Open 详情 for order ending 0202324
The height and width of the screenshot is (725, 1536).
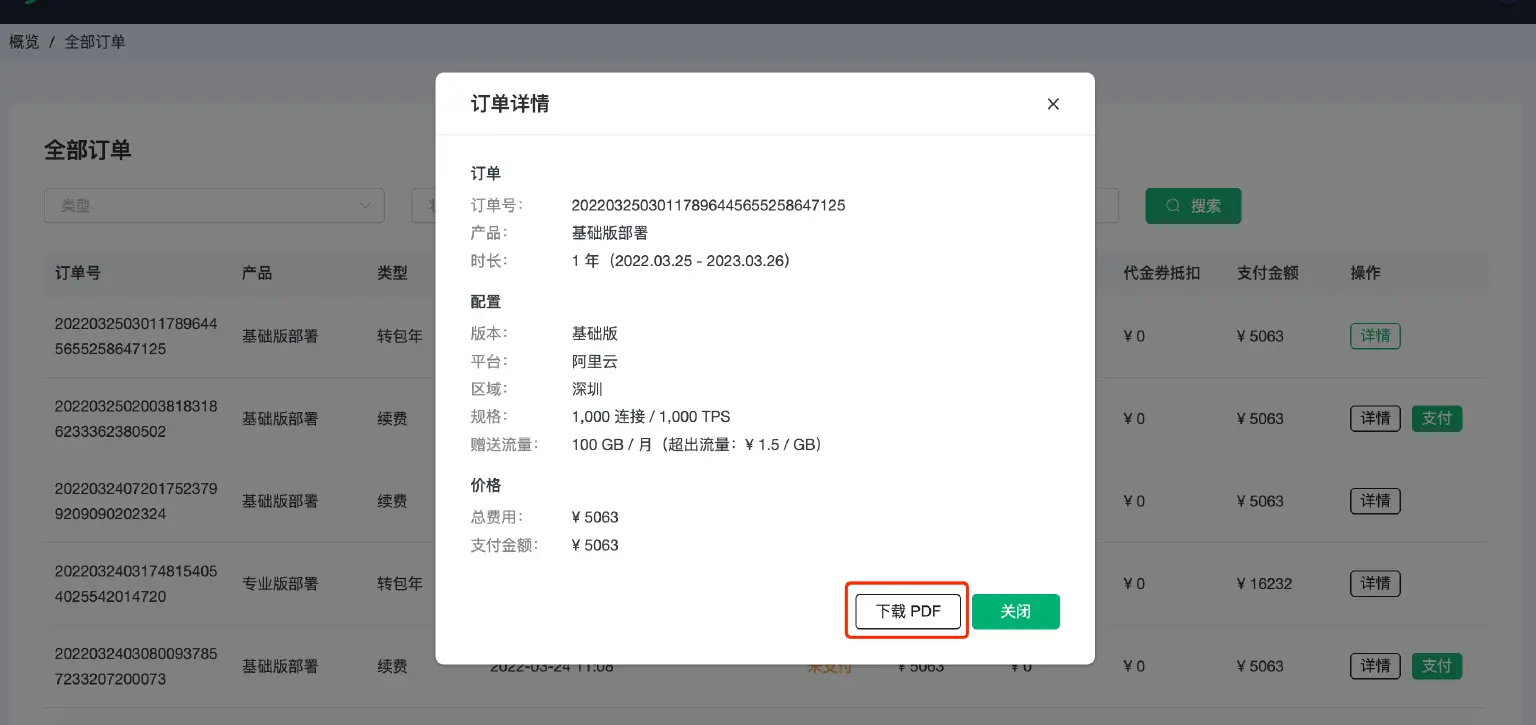[x=1375, y=501]
